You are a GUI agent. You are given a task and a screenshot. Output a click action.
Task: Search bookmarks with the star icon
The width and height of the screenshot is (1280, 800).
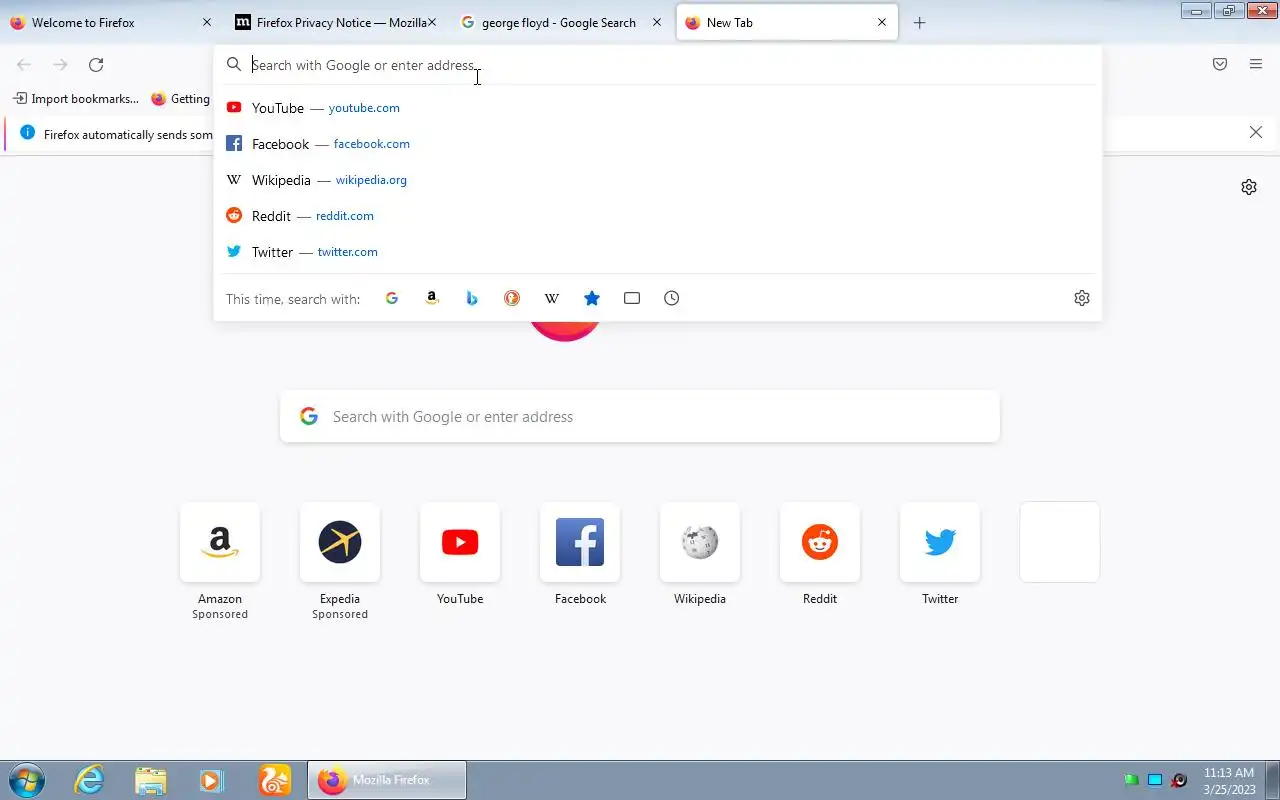click(x=592, y=298)
